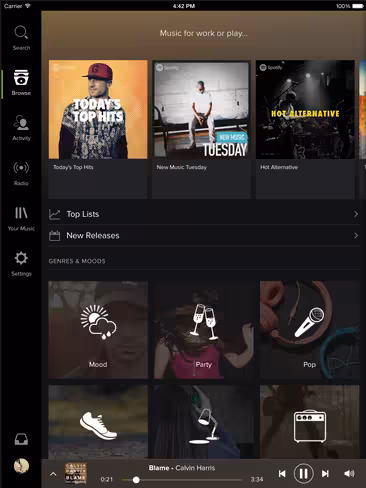Viewport: 366px width, 488px height.
Task: Seek using the playback progress bar
Action: pyautogui.click(x=182, y=480)
